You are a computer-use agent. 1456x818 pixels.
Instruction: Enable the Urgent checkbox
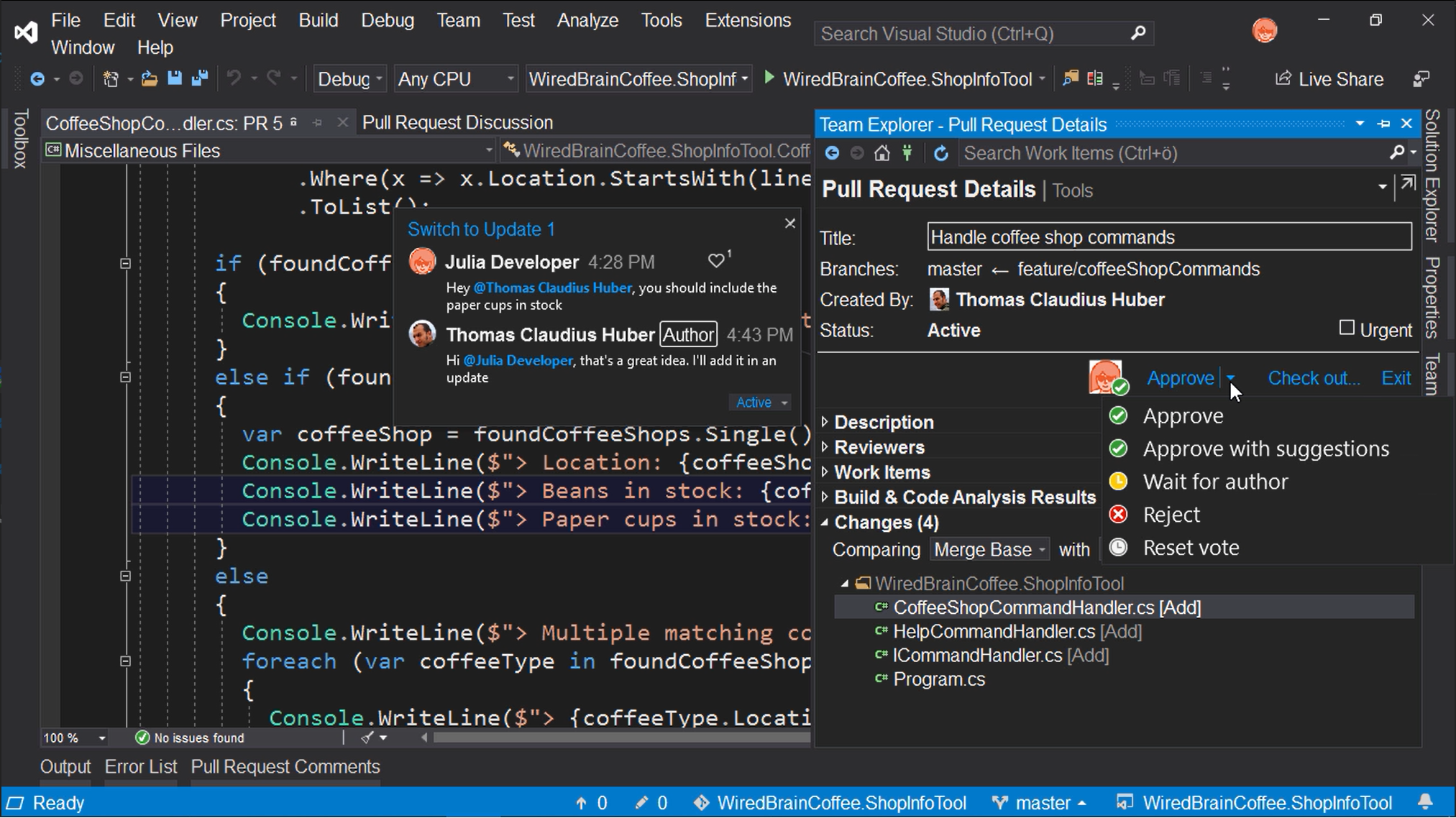[x=1346, y=328]
